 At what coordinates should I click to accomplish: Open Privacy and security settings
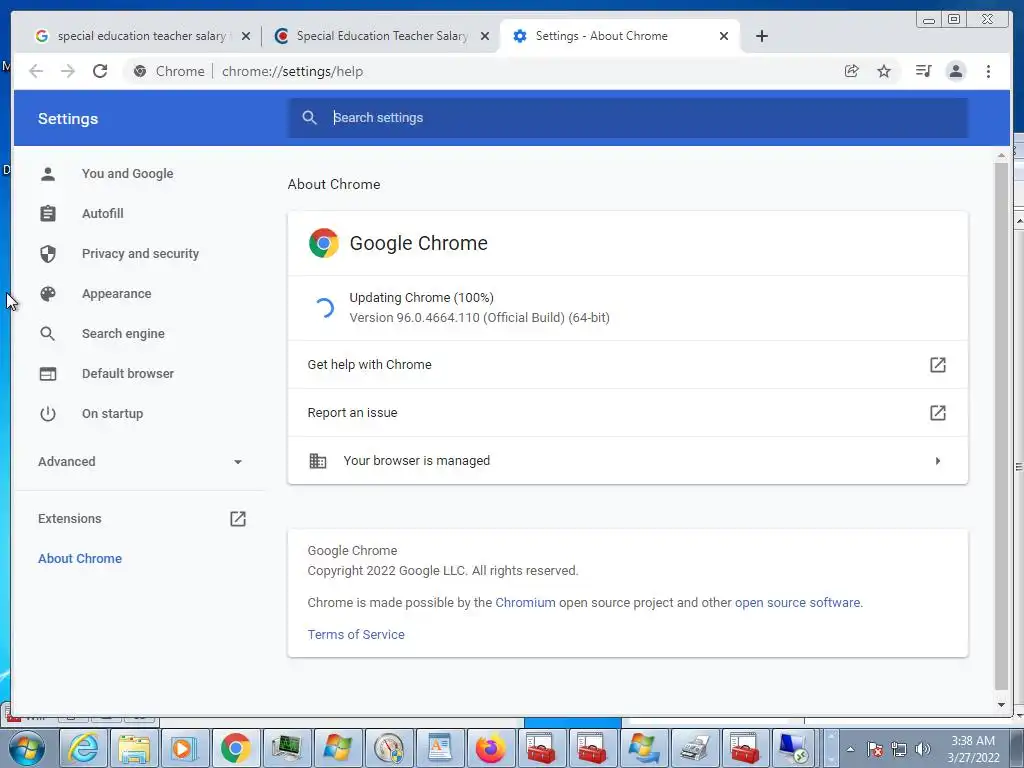coord(140,253)
